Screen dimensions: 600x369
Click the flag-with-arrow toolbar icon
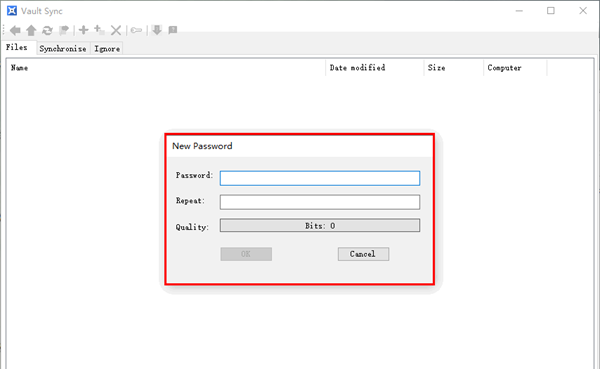64,30
